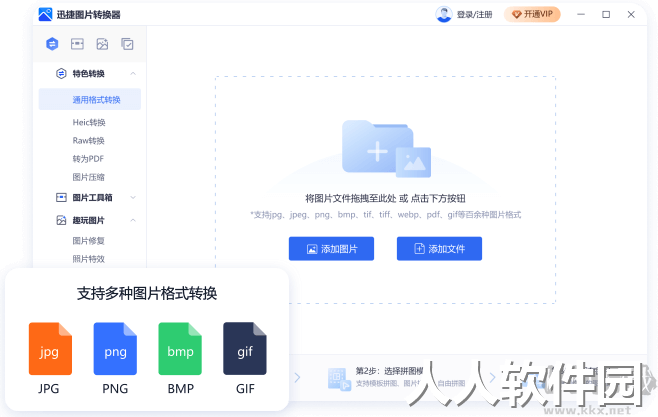Collapse the 趣玩图片 section
Screen dimensions: 658x417
click(x=133, y=220)
